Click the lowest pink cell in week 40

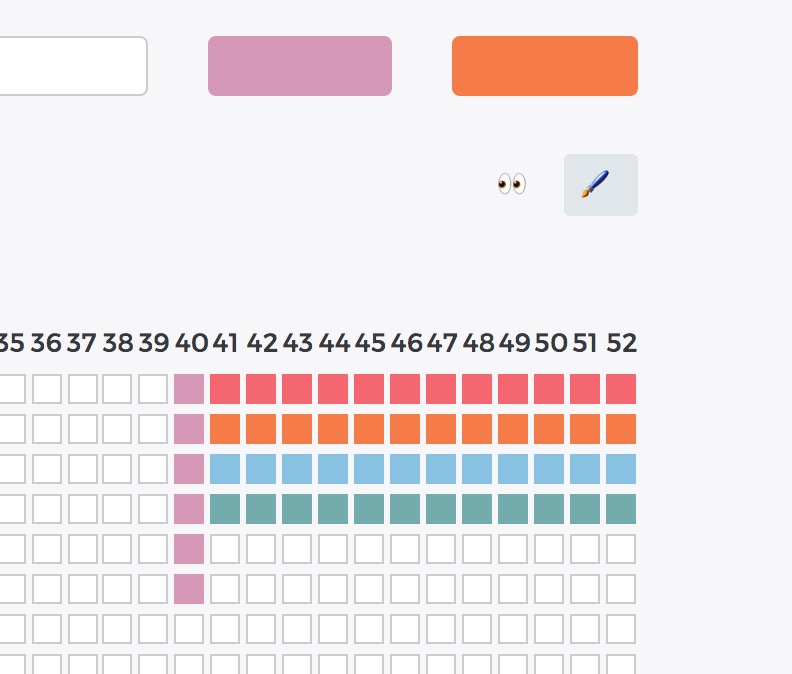click(x=189, y=589)
